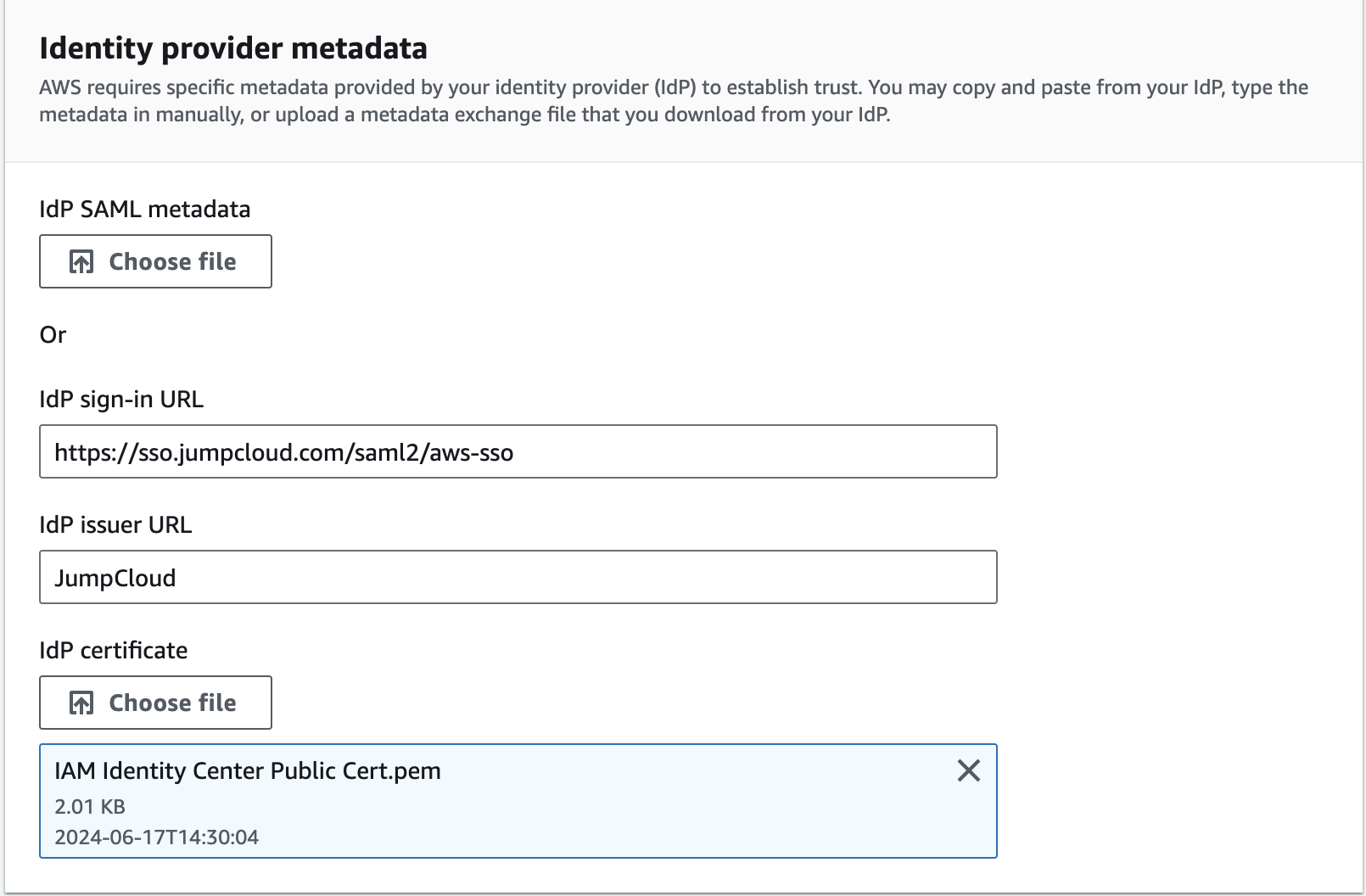Viewport: 1366px width, 896px height.
Task: Choose a file for IdP certificate
Action: click(155, 702)
